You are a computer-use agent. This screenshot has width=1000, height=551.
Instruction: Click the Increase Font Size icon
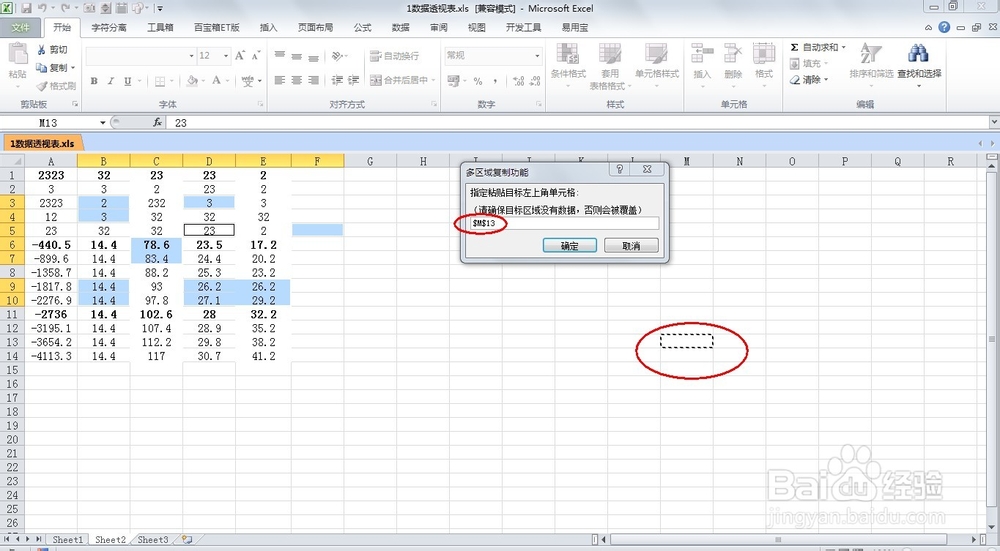[240, 55]
